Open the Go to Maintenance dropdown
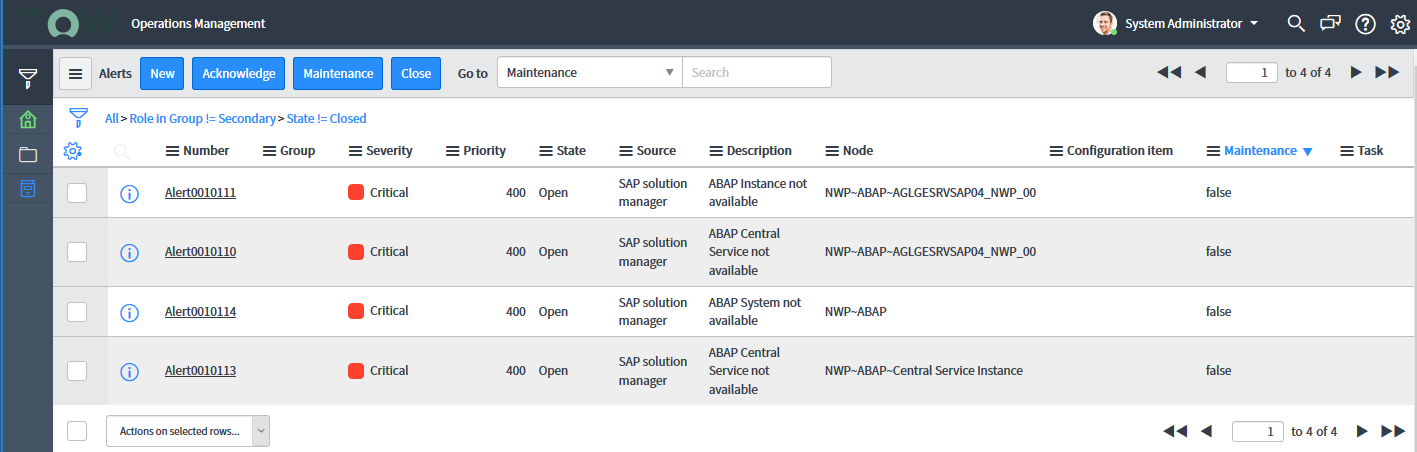The width and height of the screenshot is (1417, 452). tap(589, 73)
